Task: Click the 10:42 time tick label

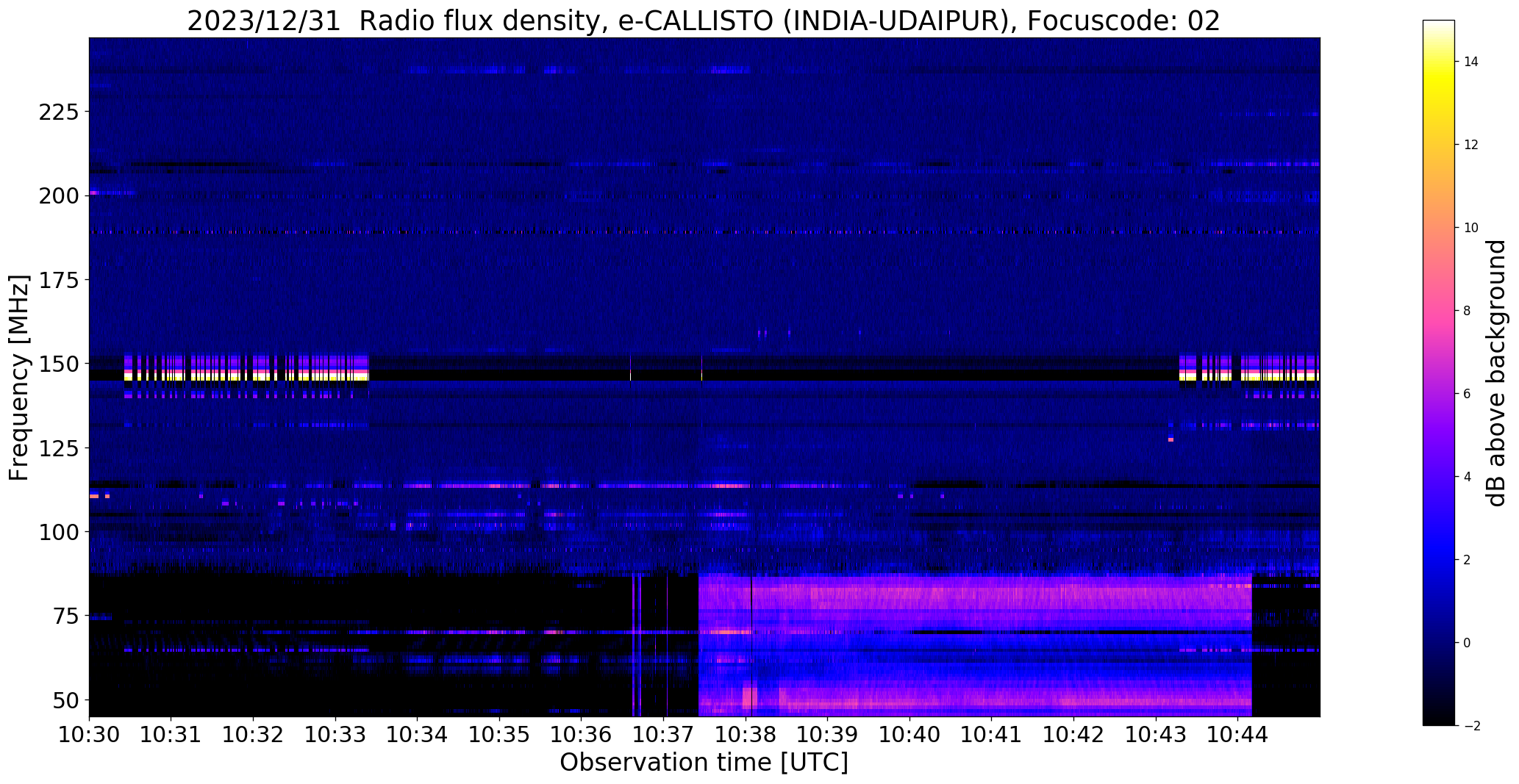Action: tap(1074, 734)
